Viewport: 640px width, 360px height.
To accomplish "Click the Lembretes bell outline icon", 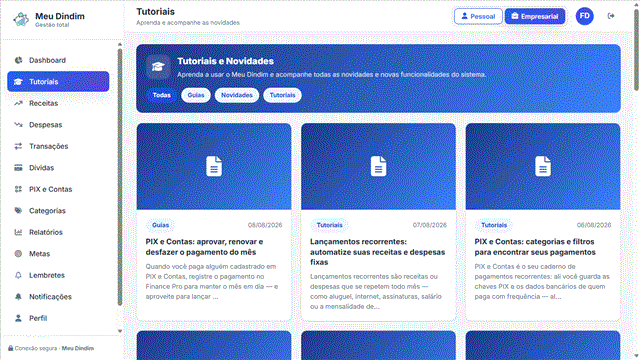I will (18, 275).
